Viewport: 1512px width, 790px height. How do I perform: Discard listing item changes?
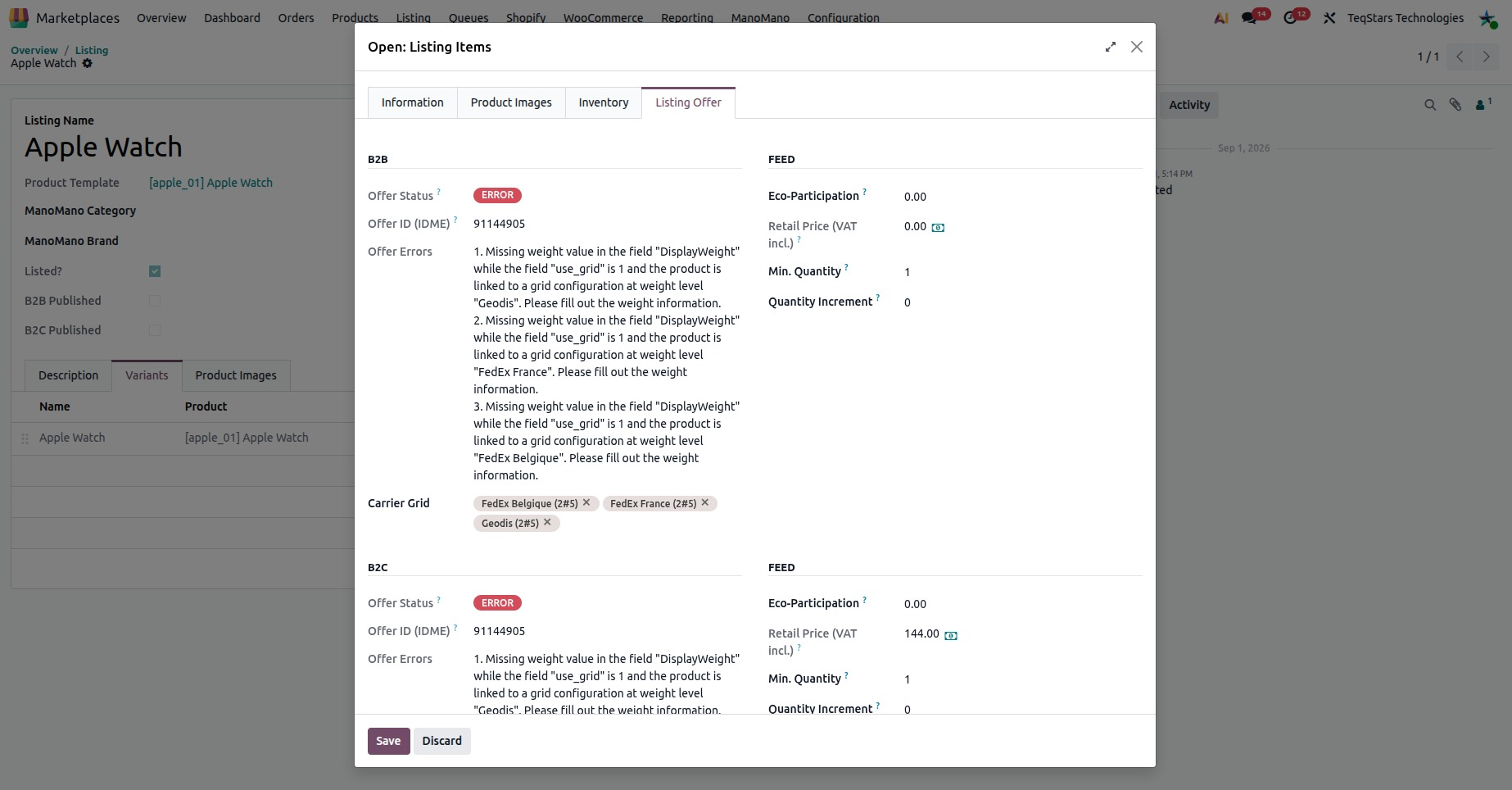[x=442, y=741]
